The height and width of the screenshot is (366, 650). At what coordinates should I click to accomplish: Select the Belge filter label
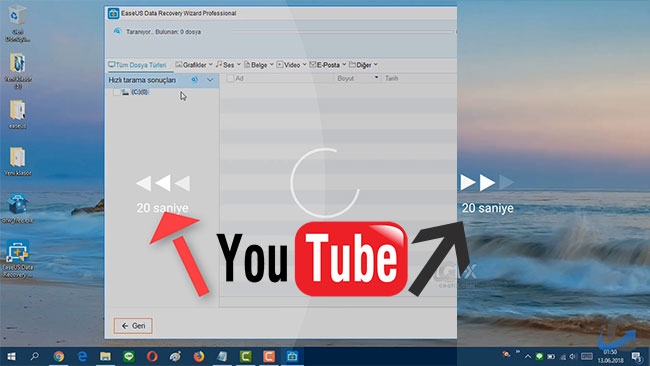[259, 65]
